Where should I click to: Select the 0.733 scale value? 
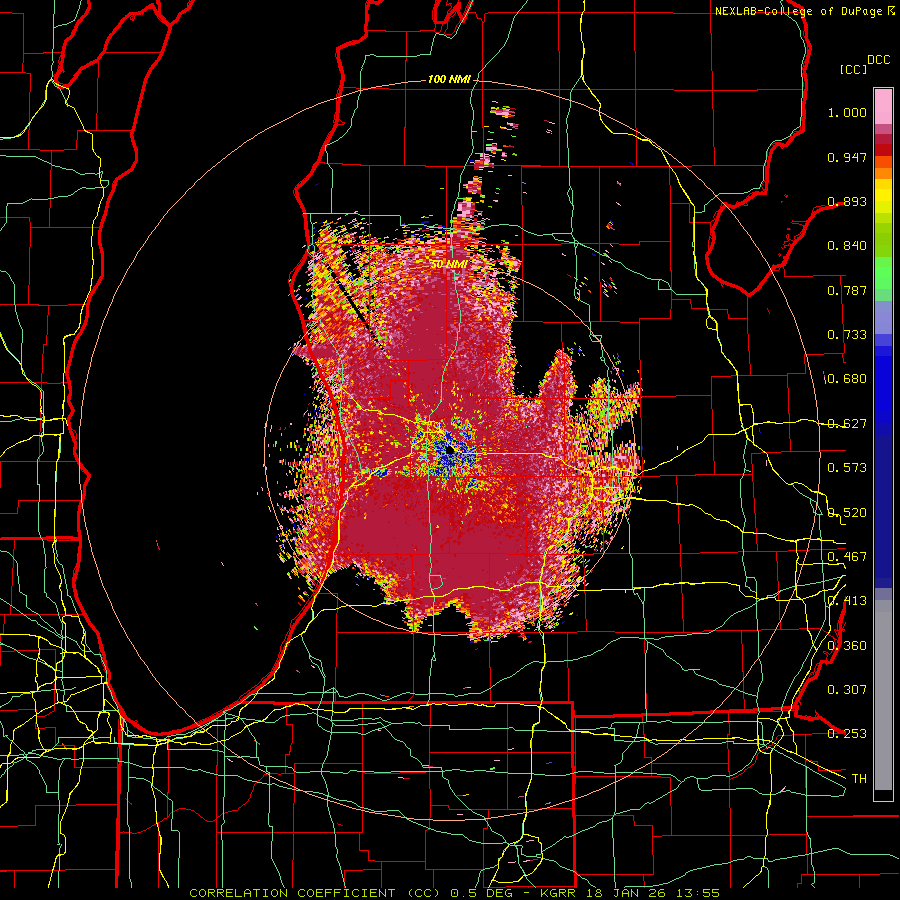[847, 335]
